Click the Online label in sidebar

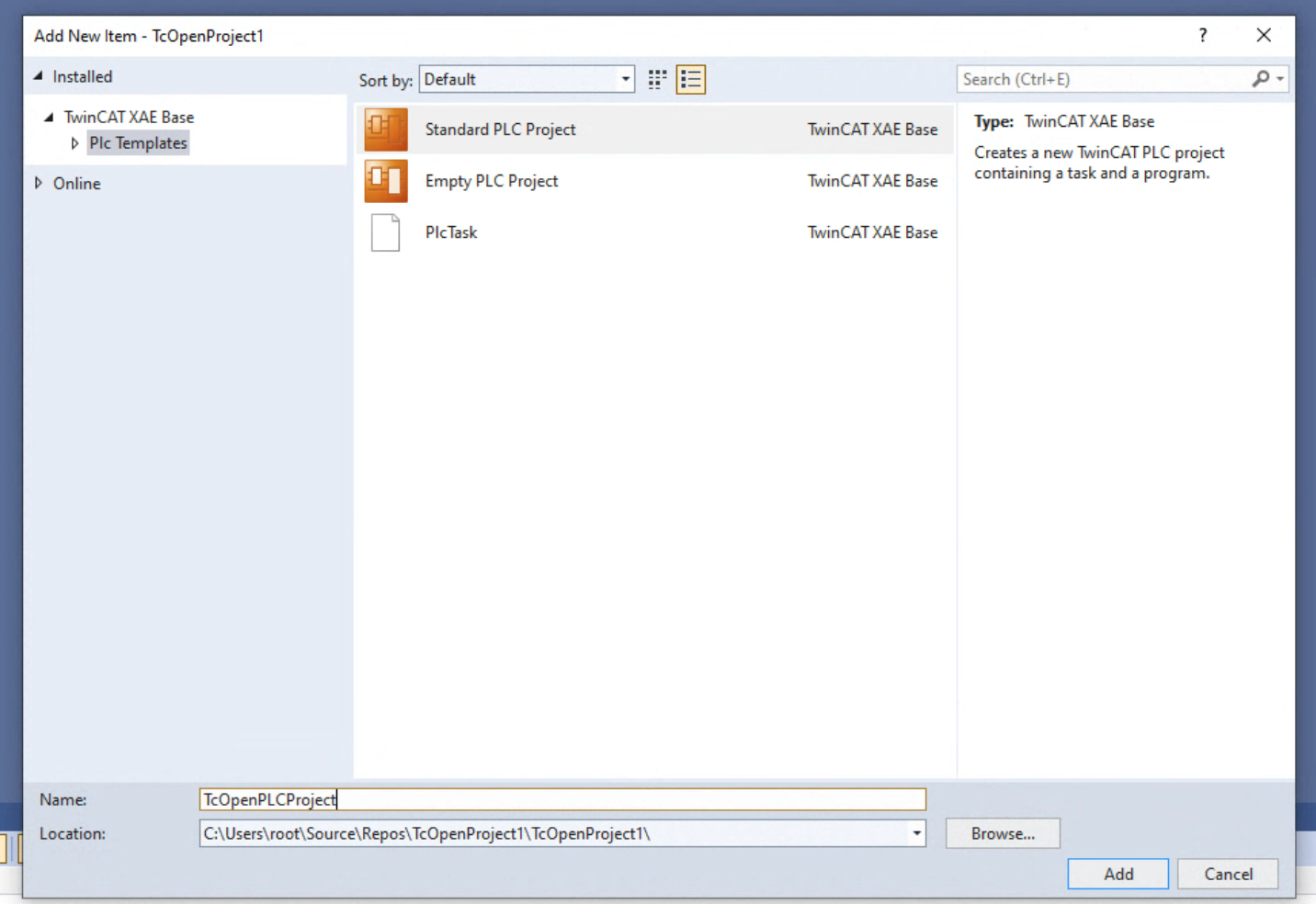click(x=77, y=184)
